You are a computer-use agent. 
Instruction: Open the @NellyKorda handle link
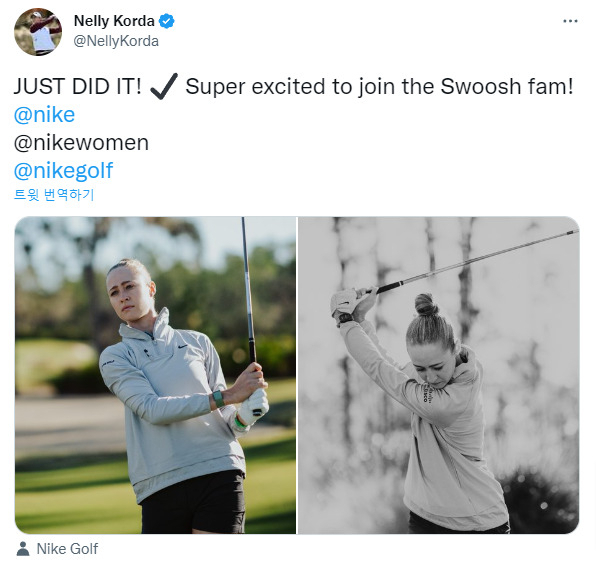click(x=116, y=41)
